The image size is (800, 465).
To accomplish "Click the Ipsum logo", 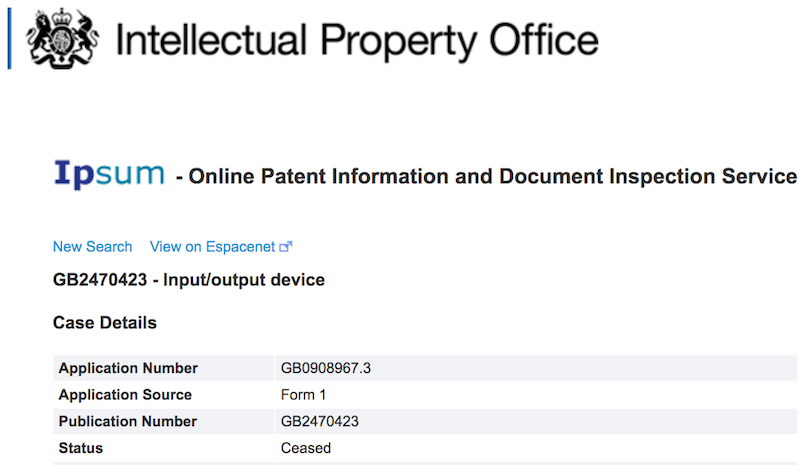I will click(x=109, y=174).
